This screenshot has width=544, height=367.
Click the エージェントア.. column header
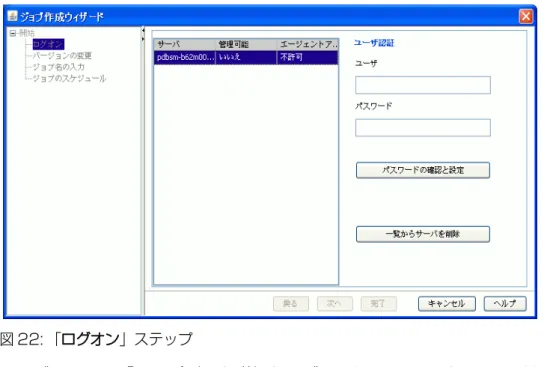point(308,44)
